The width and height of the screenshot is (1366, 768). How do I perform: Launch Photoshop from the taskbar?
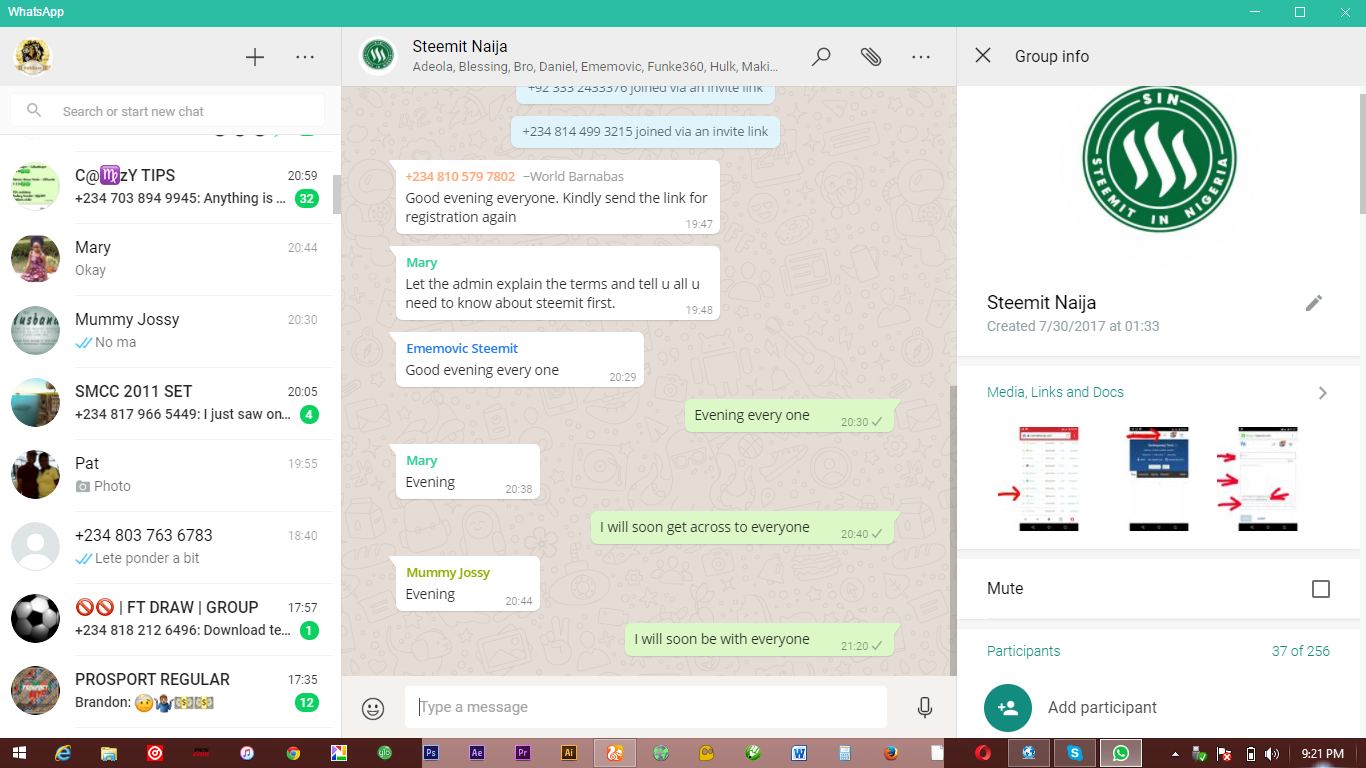432,752
